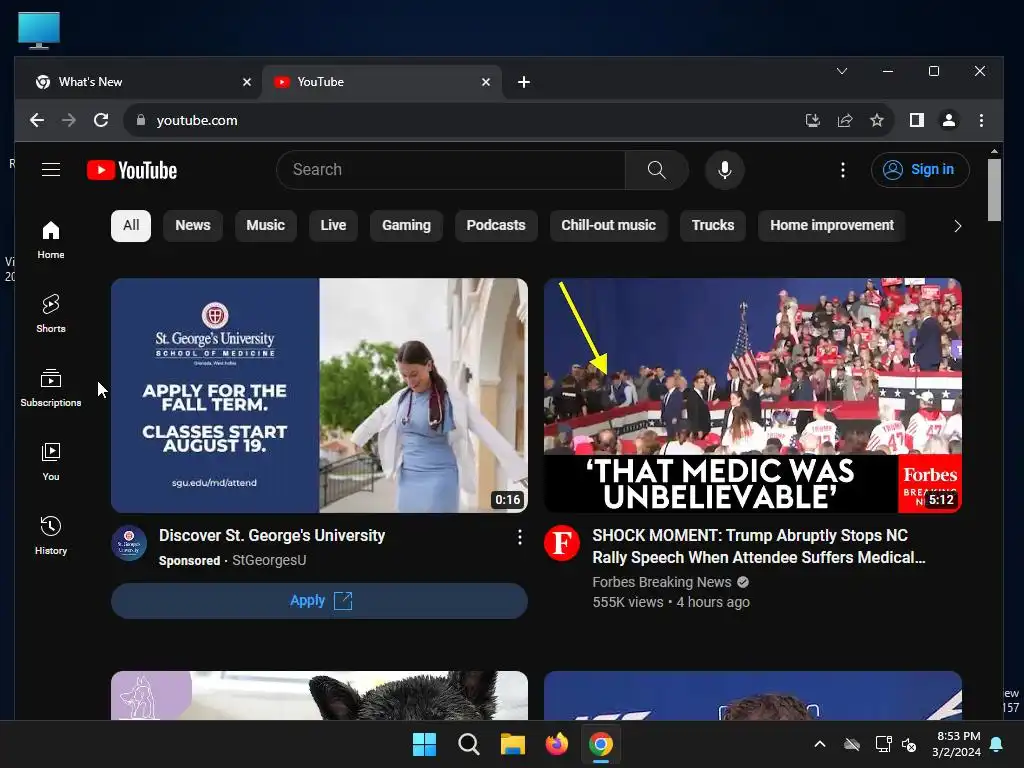1024x768 pixels.
Task: Select the Chill-out music chip
Action: tap(609, 225)
